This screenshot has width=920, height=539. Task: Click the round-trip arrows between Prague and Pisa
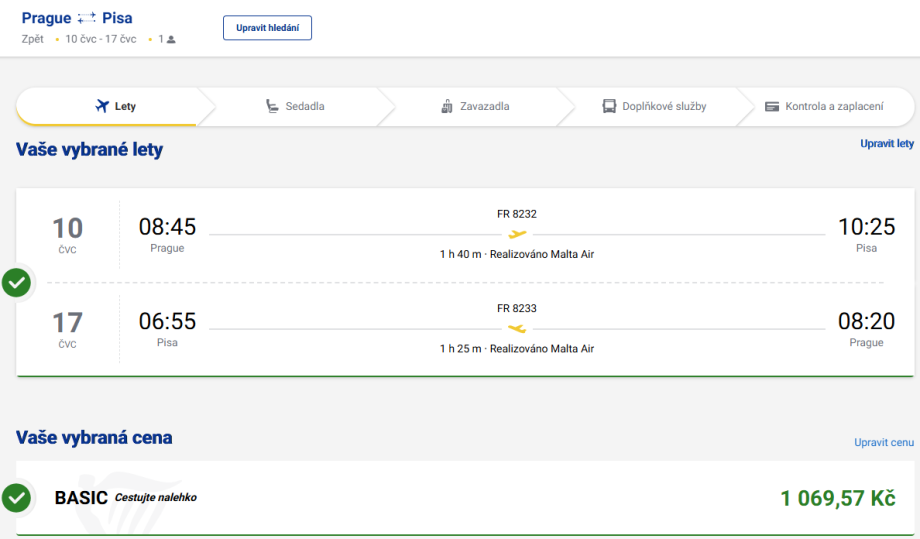pyautogui.click(x=87, y=18)
